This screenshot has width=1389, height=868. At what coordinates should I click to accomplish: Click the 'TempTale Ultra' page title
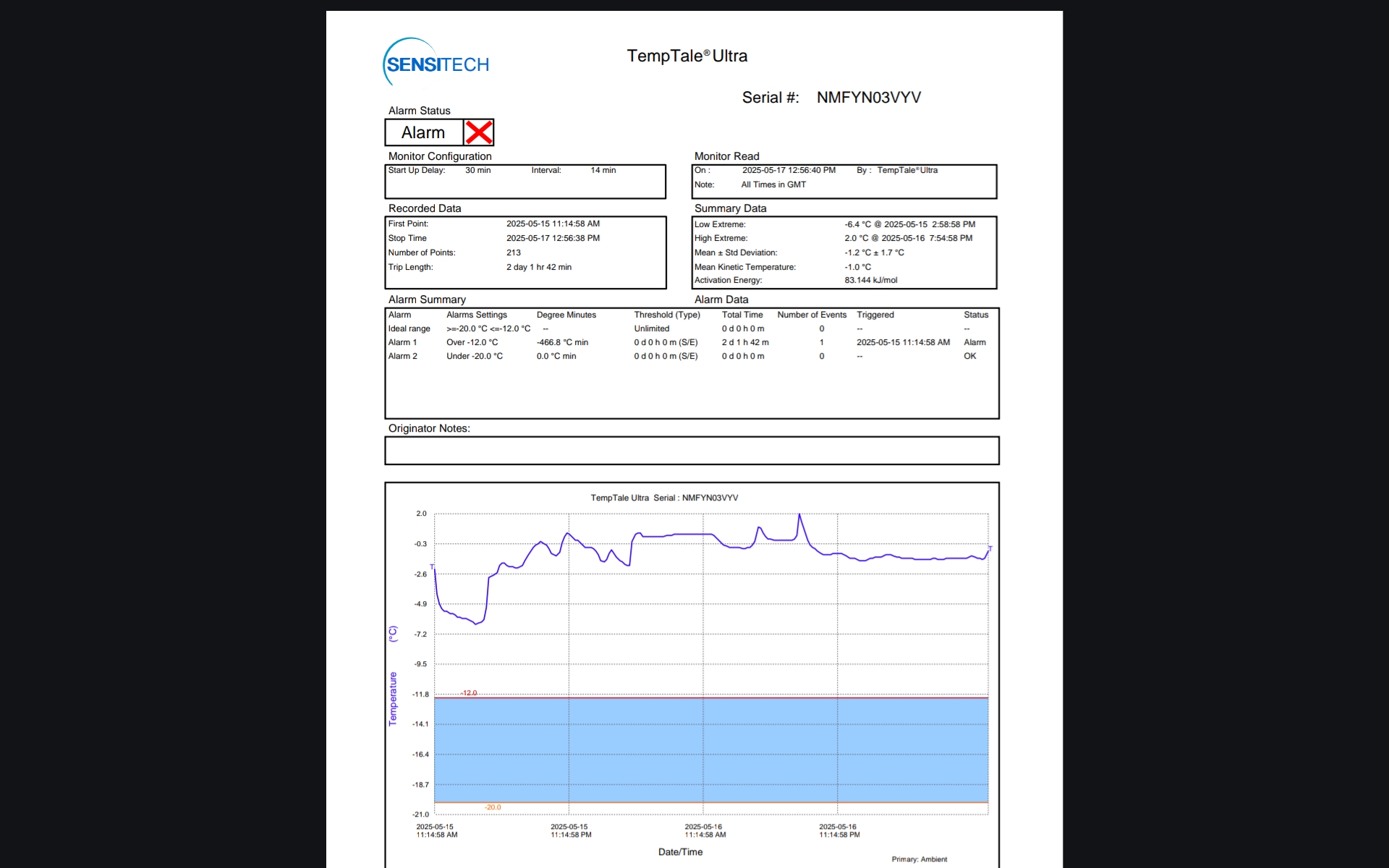(687, 56)
